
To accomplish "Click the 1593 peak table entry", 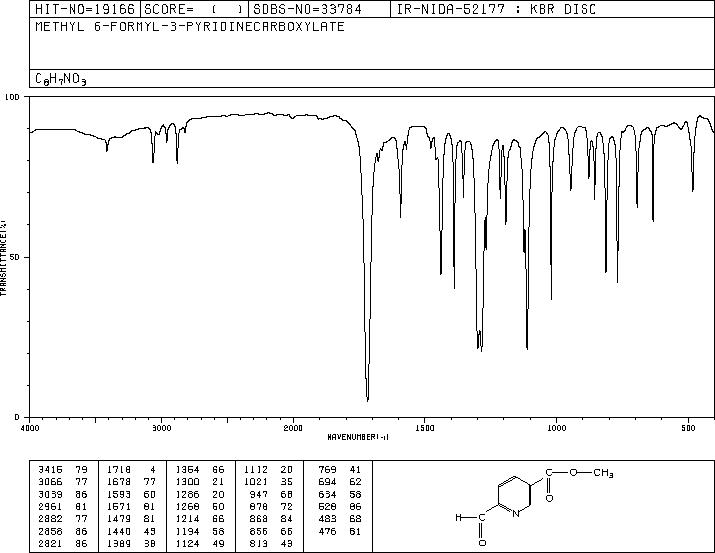I will (119, 494).
